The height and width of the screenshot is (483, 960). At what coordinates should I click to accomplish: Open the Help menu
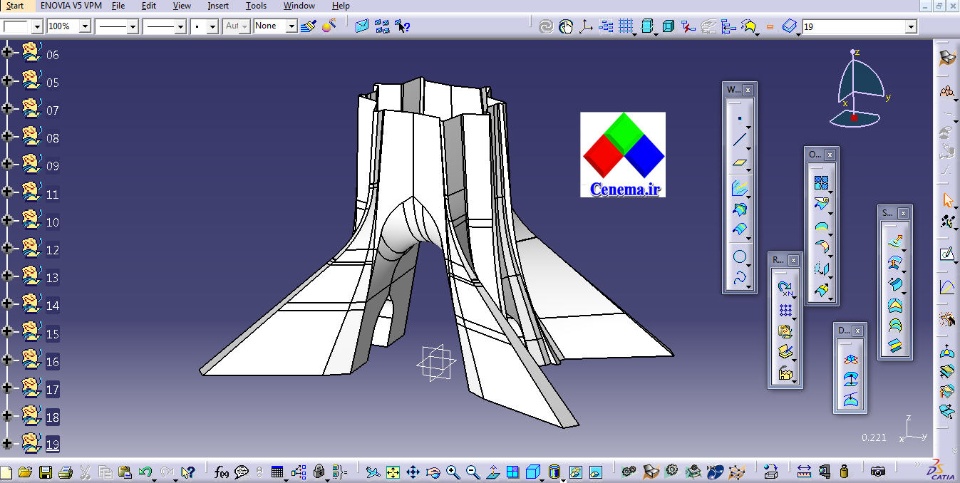(x=340, y=6)
